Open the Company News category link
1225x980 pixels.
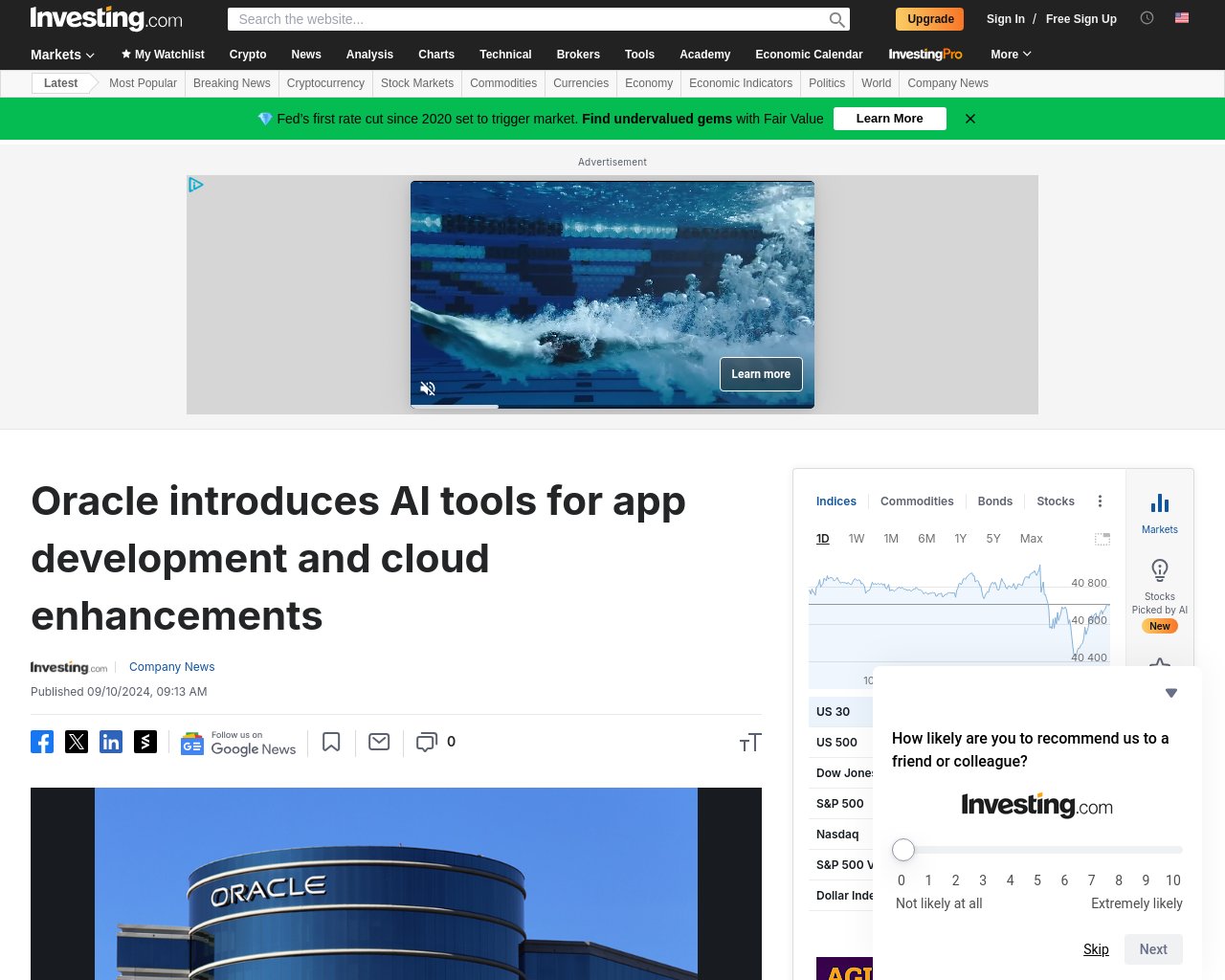point(172,667)
